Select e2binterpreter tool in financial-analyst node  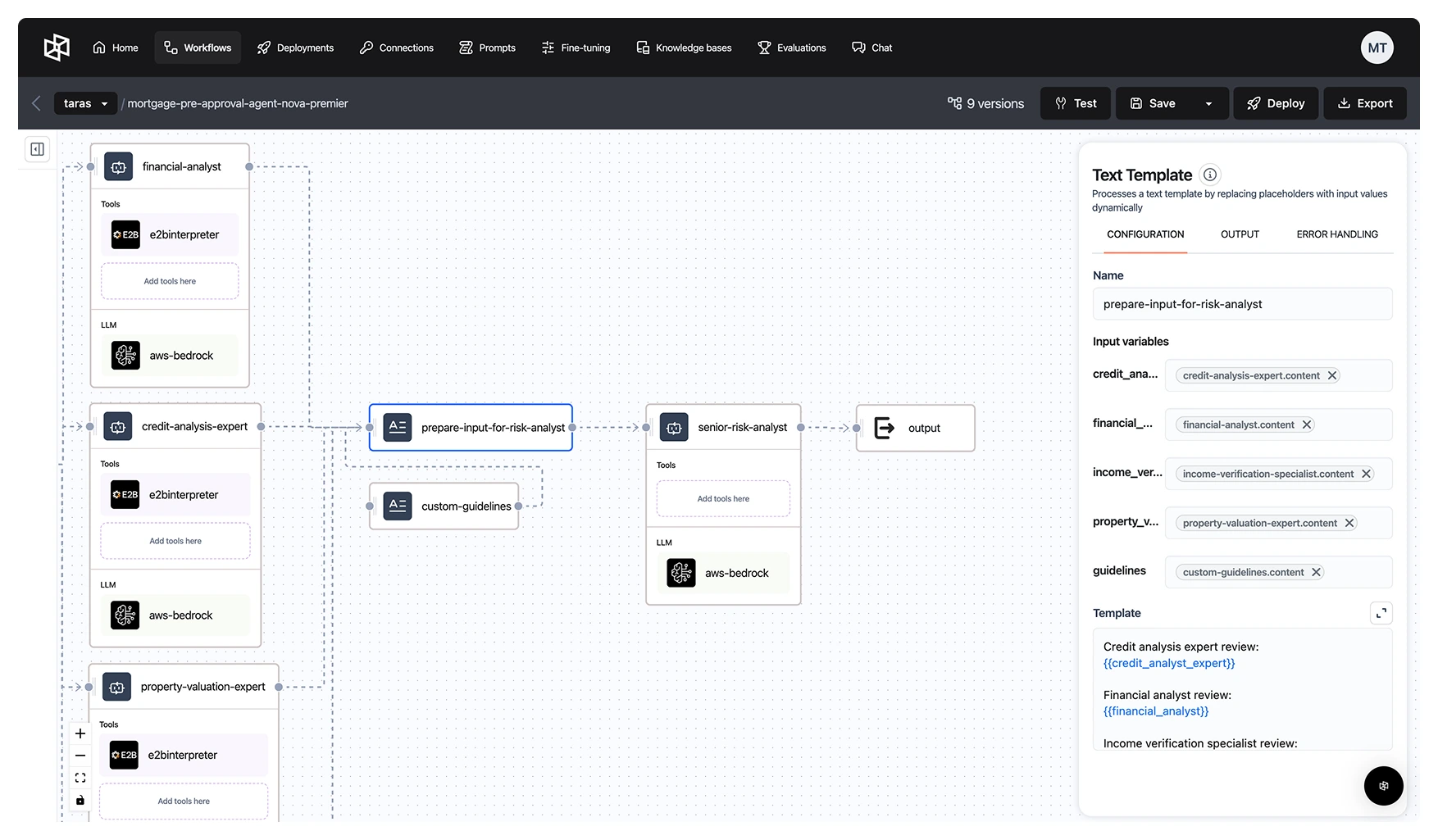[x=170, y=234]
